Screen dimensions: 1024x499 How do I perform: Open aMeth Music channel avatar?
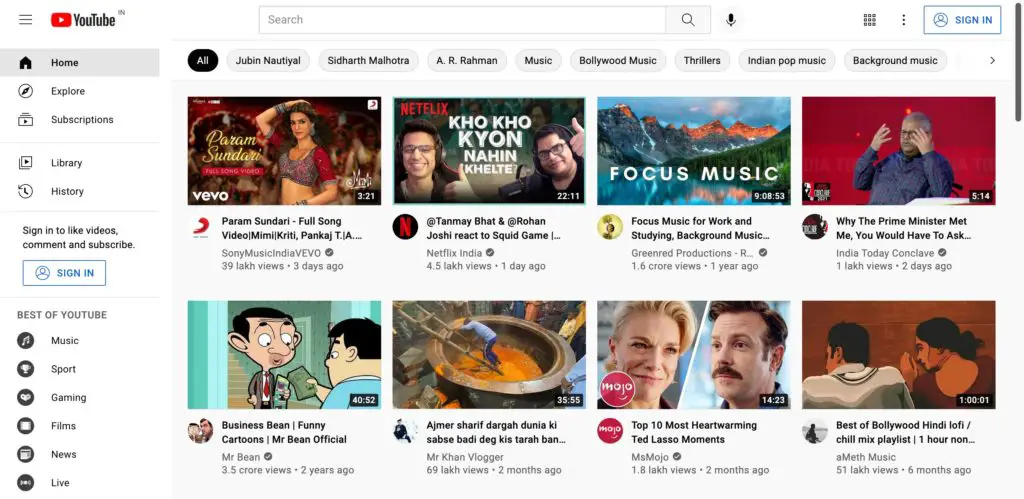click(x=815, y=430)
